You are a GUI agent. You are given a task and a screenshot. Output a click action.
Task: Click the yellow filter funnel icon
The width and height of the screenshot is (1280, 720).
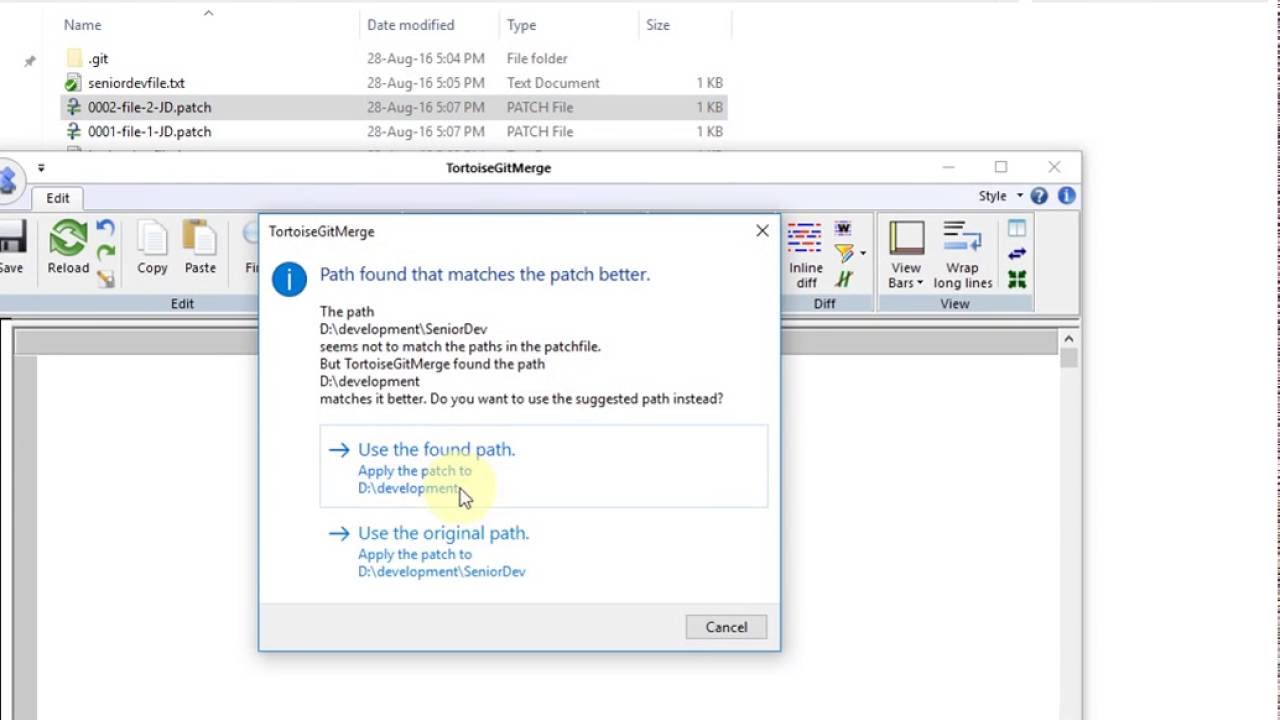tap(845, 254)
